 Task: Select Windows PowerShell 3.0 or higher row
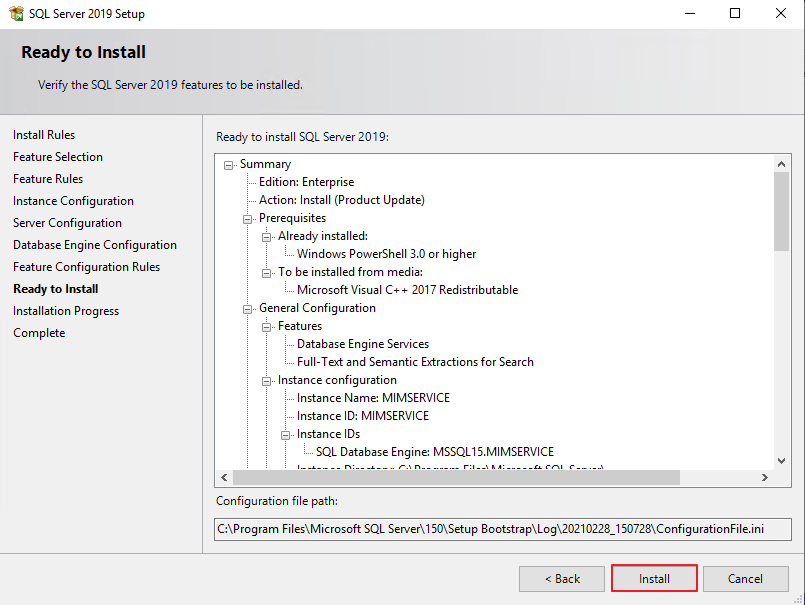click(387, 254)
